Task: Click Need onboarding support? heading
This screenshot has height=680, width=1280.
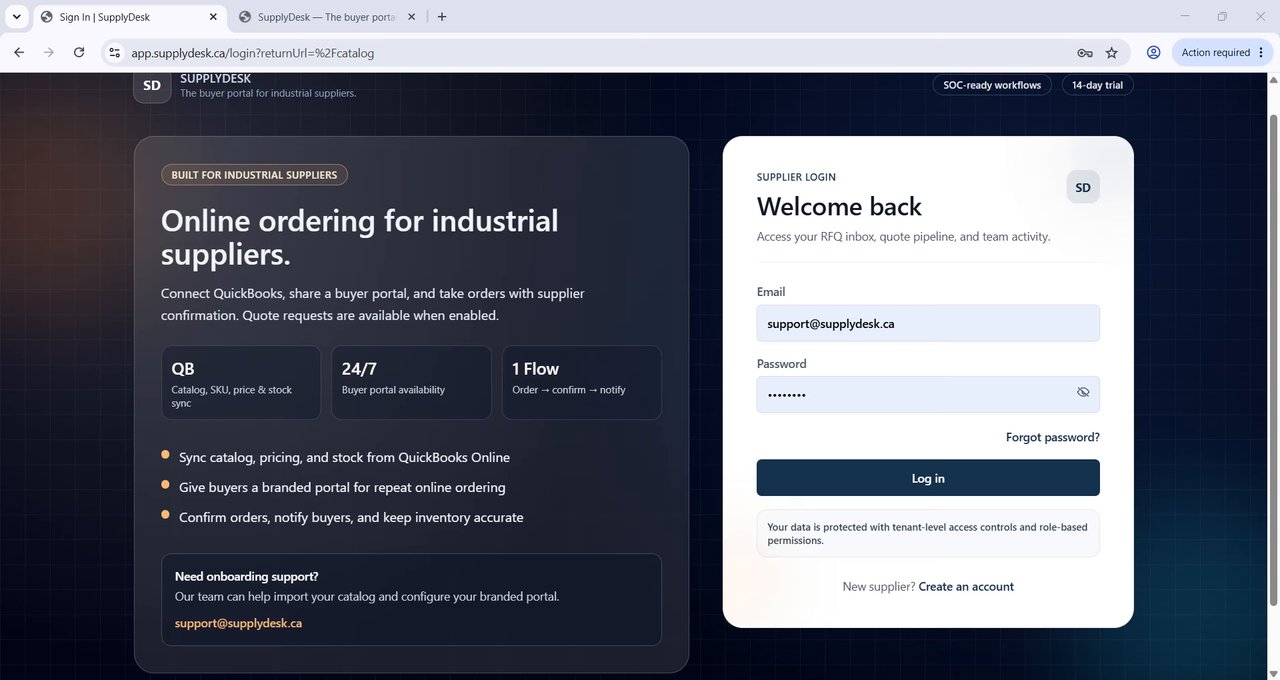Action: pyautogui.click(x=246, y=576)
